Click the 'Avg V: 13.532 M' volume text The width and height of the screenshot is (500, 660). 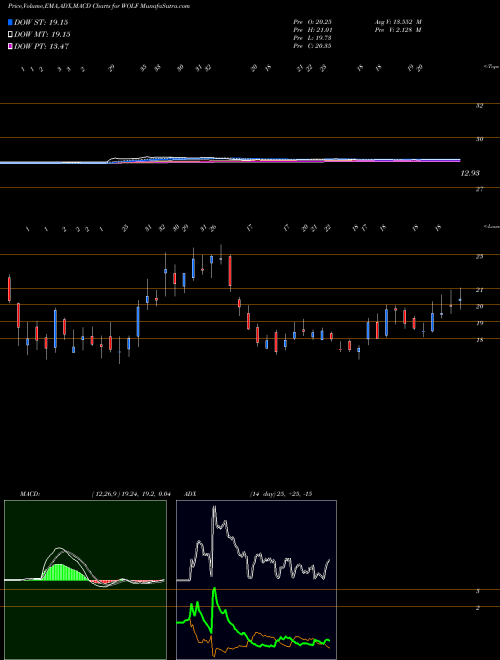click(x=398, y=22)
